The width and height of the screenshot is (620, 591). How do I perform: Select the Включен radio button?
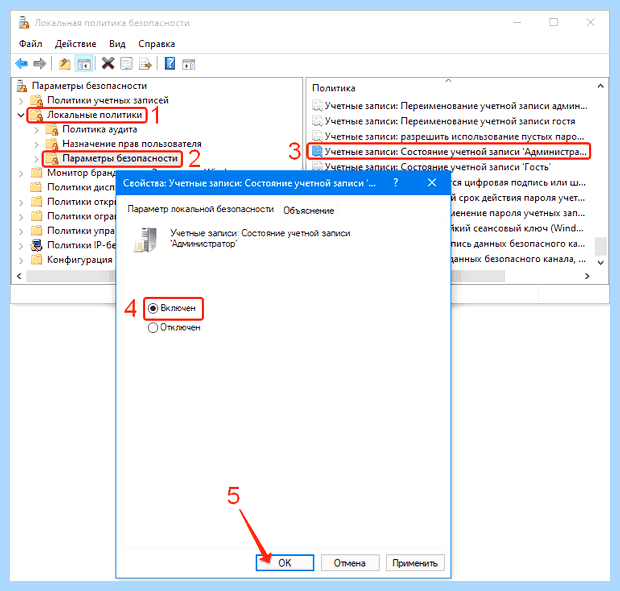153,308
